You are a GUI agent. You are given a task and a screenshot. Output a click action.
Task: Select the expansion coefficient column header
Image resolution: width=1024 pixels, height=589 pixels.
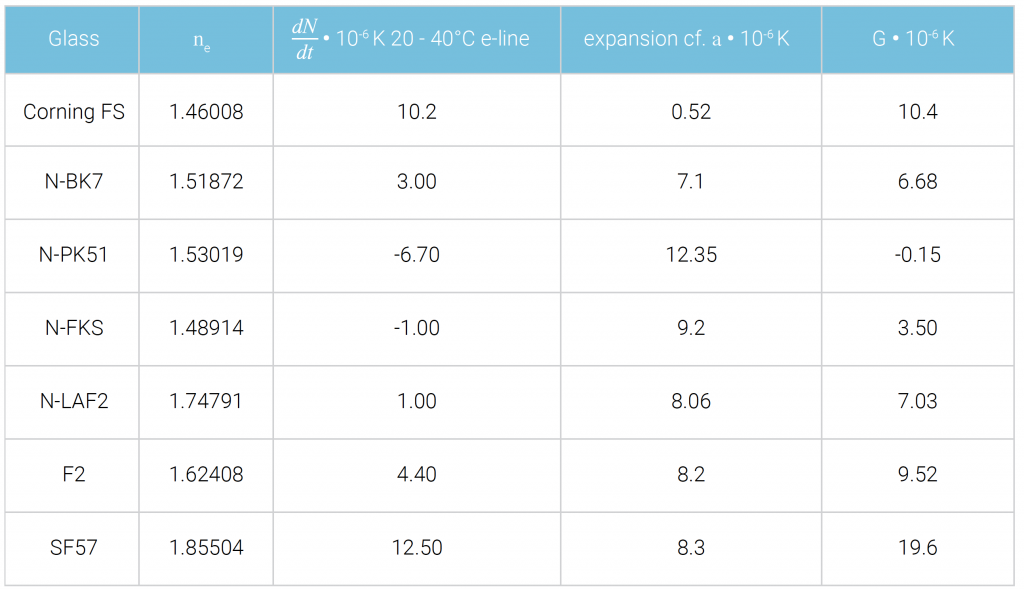pyautogui.click(x=691, y=39)
